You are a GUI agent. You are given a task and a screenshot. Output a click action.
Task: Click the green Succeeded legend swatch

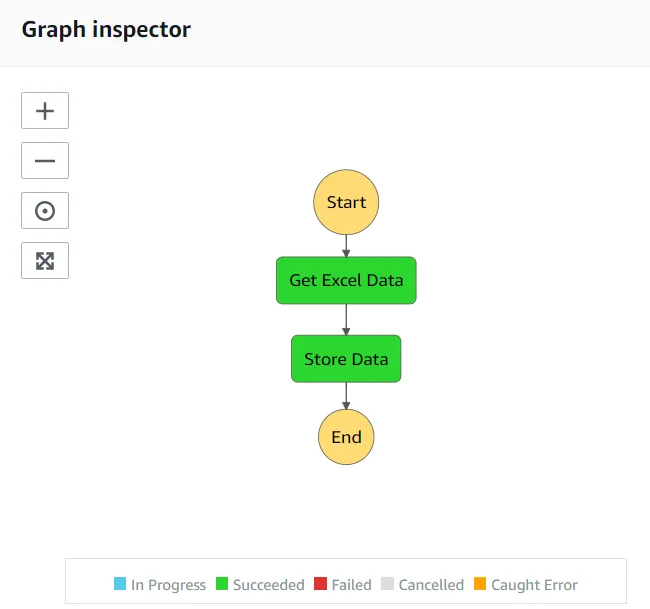[223, 584]
